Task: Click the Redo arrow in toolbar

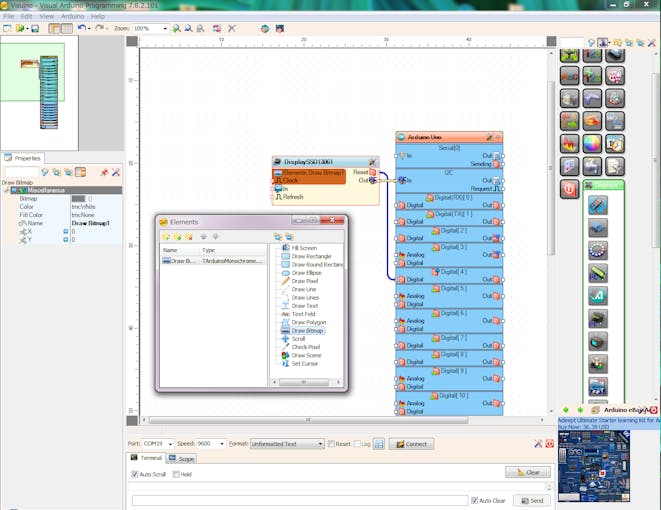Action: [x=99, y=28]
